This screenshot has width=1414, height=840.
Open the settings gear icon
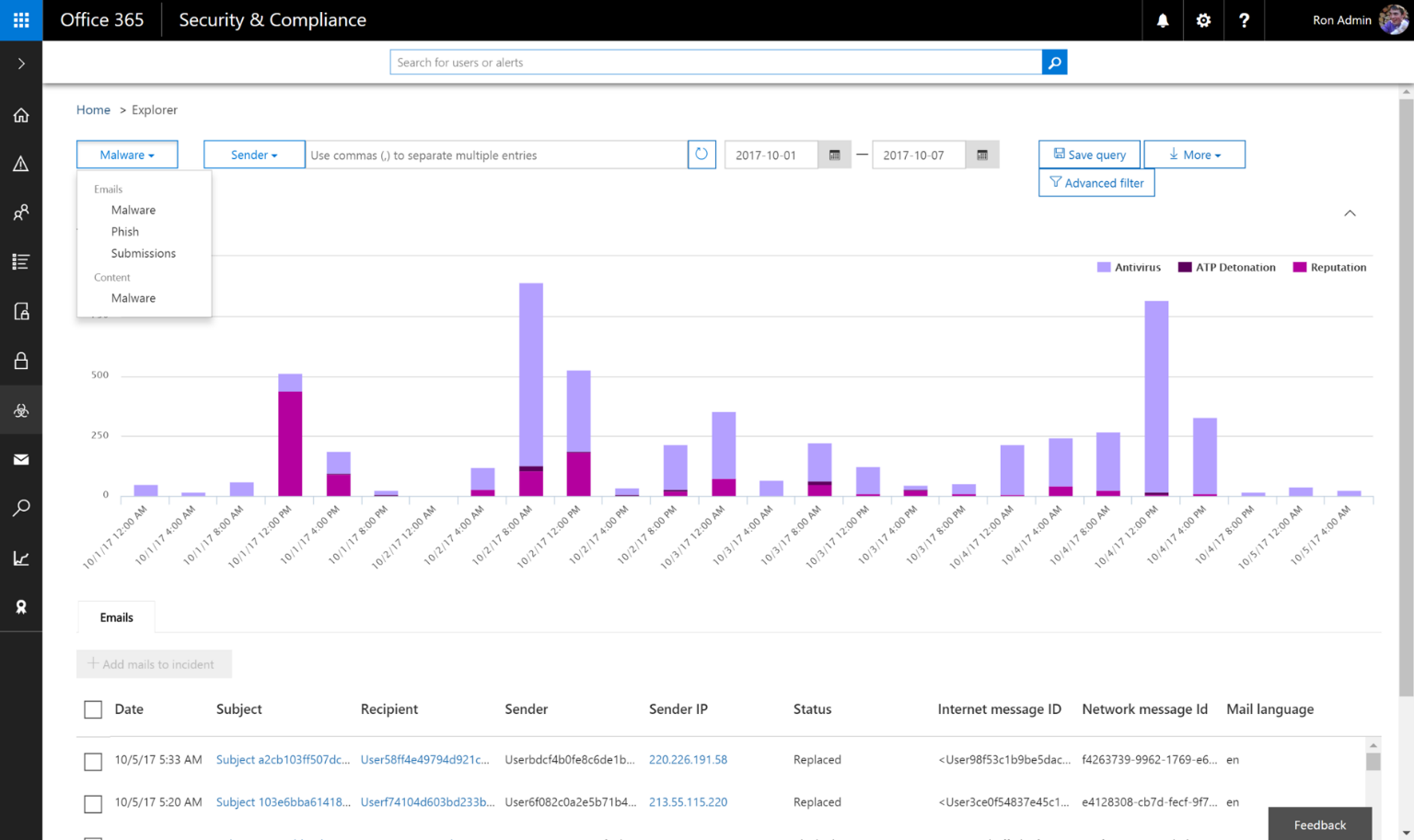1202,19
